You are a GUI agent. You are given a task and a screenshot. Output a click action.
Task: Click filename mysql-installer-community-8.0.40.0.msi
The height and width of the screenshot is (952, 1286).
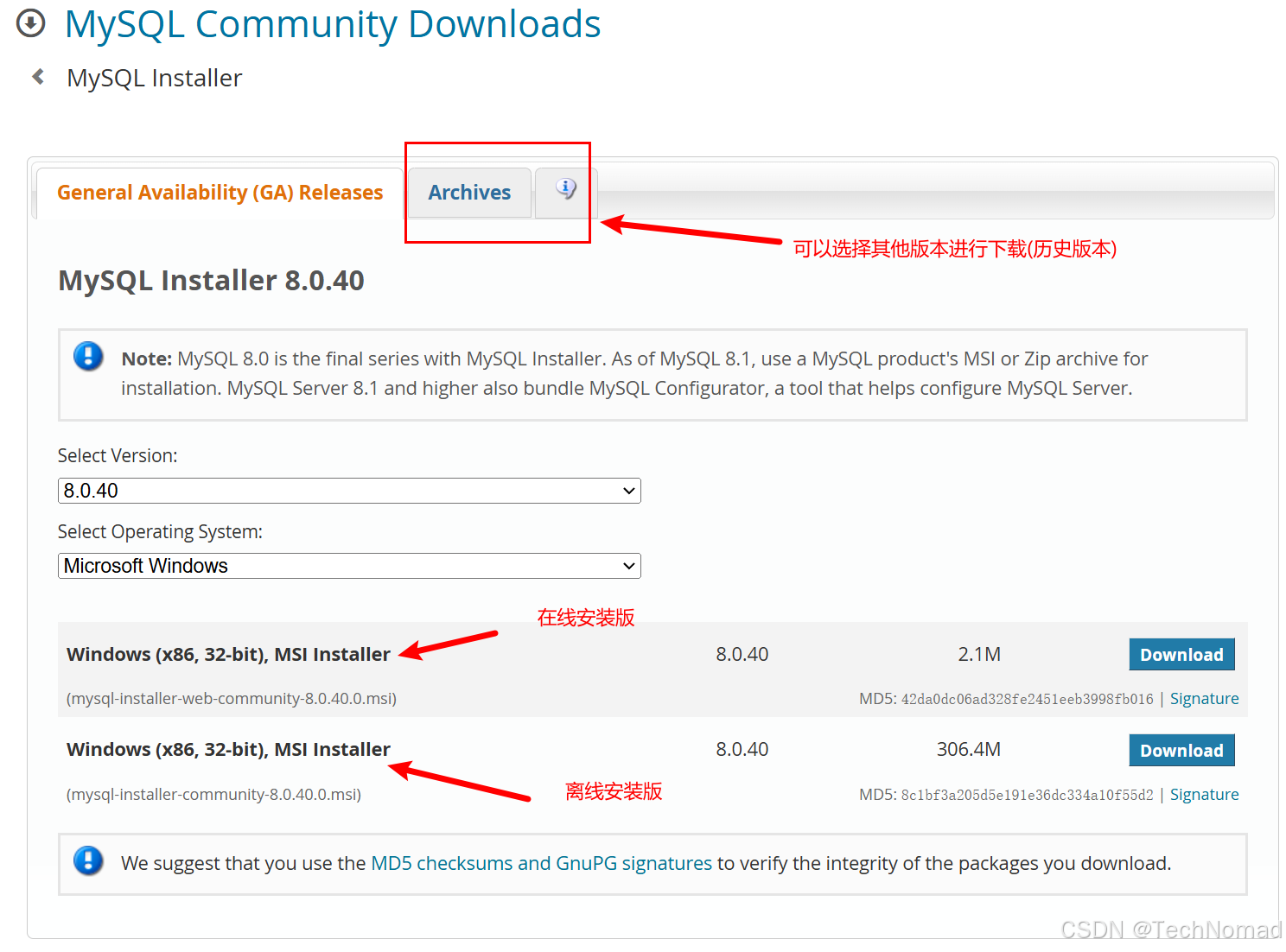(213, 795)
